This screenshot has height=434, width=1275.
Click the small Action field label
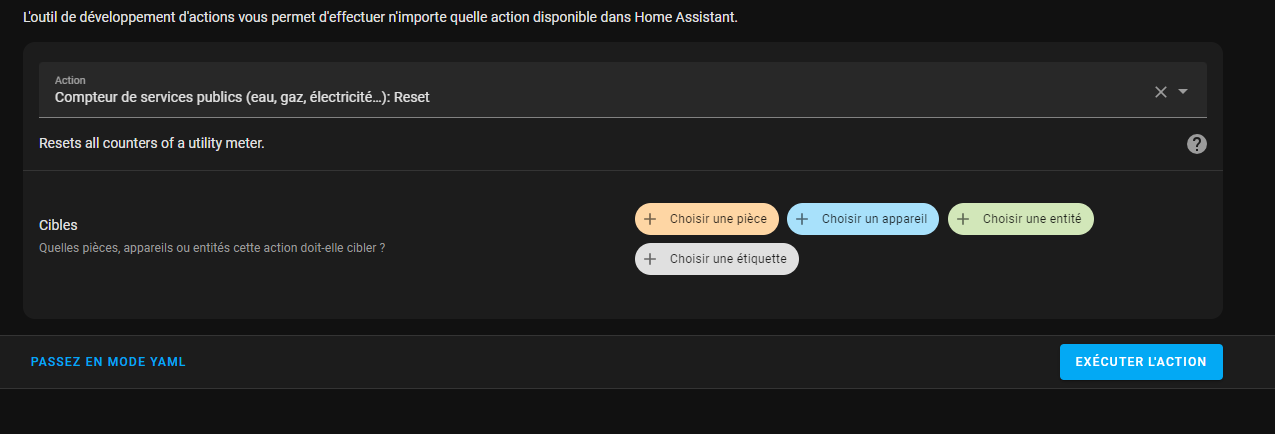pyautogui.click(x=70, y=80)
